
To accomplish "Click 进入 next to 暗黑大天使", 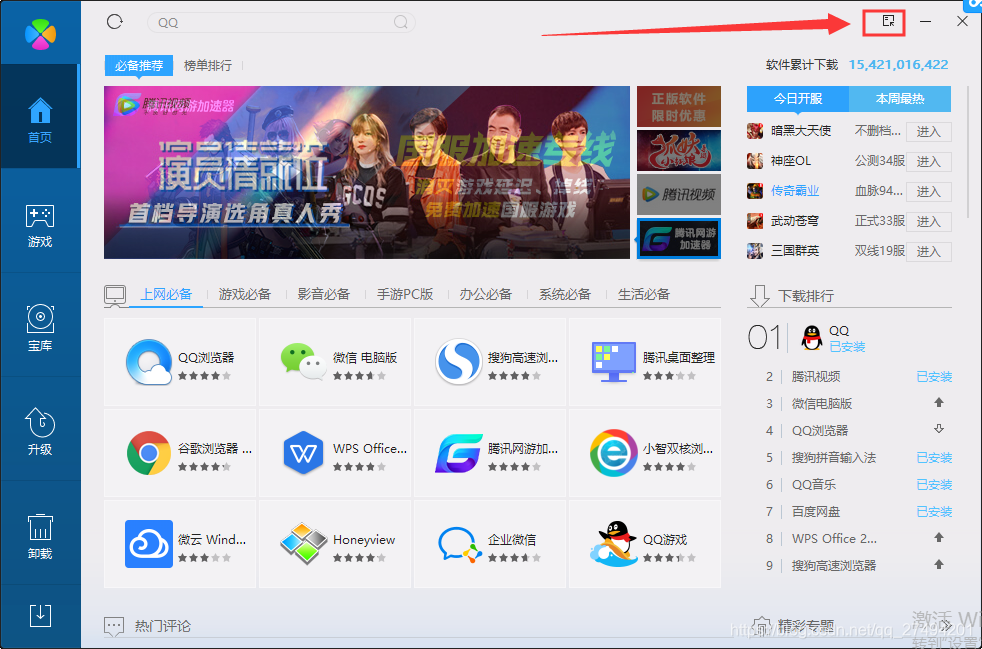I will [x=928, y=131].
